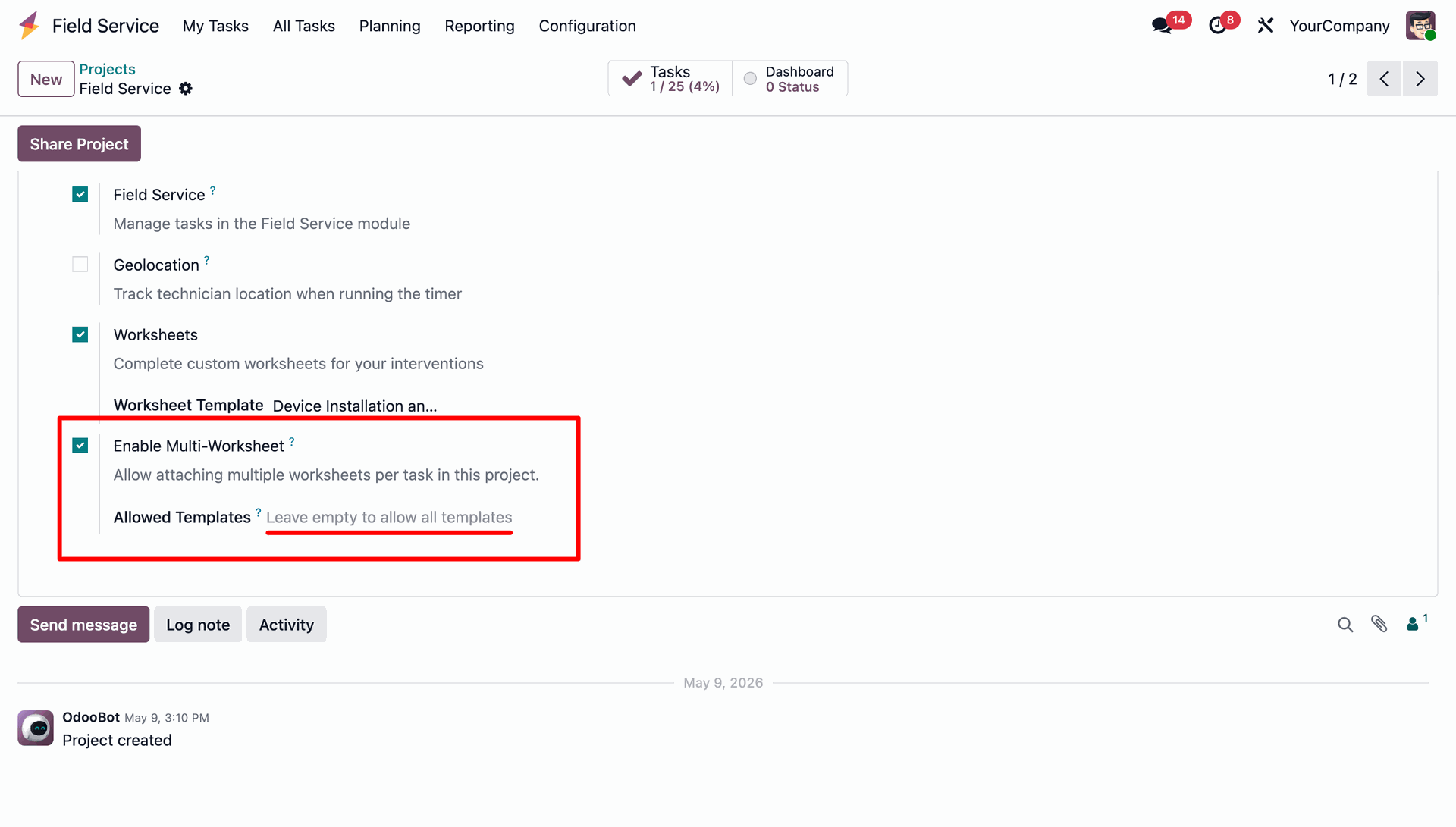The image size is (1456, 827).
Task: Open the Configuration menu
Action: [588, 26]
